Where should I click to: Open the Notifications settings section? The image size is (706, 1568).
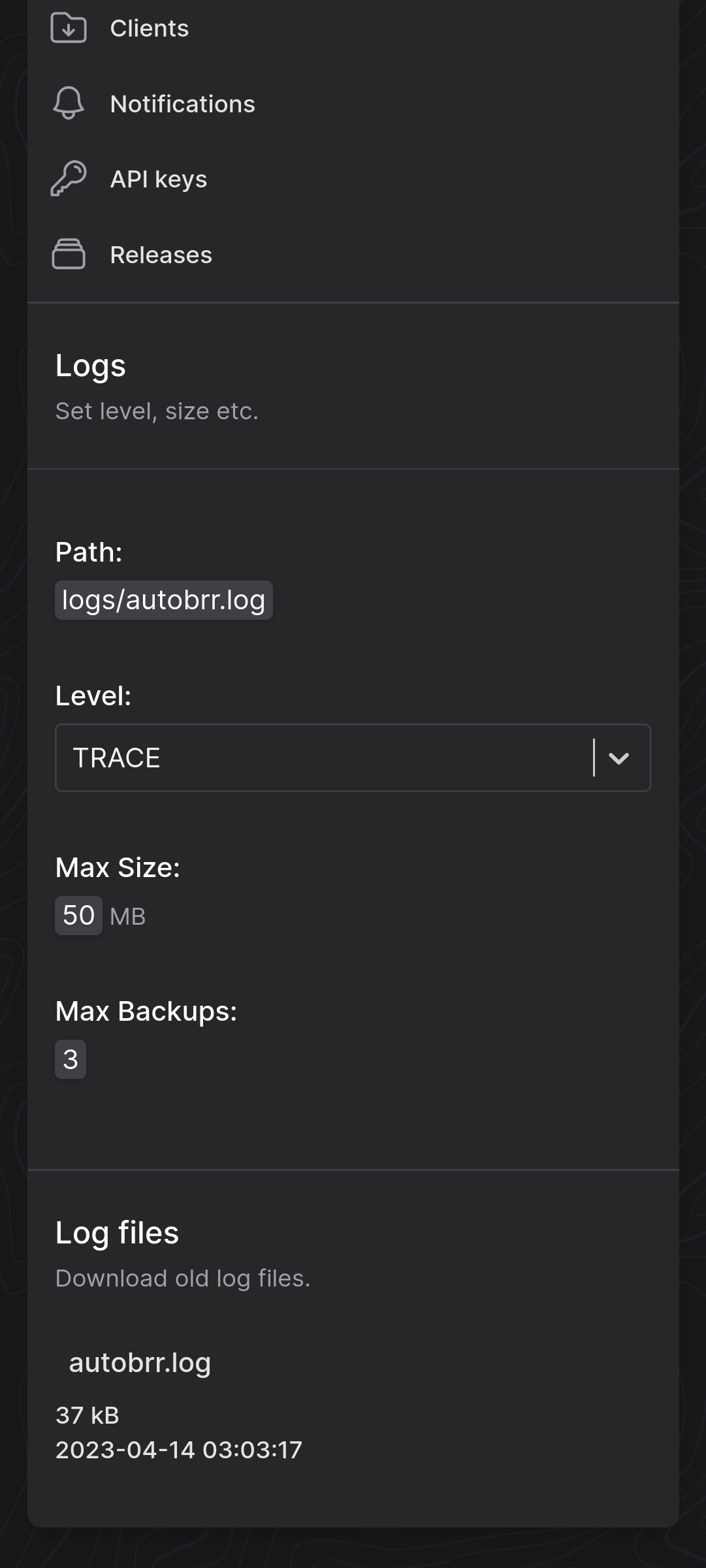click(x=183, y=103)
